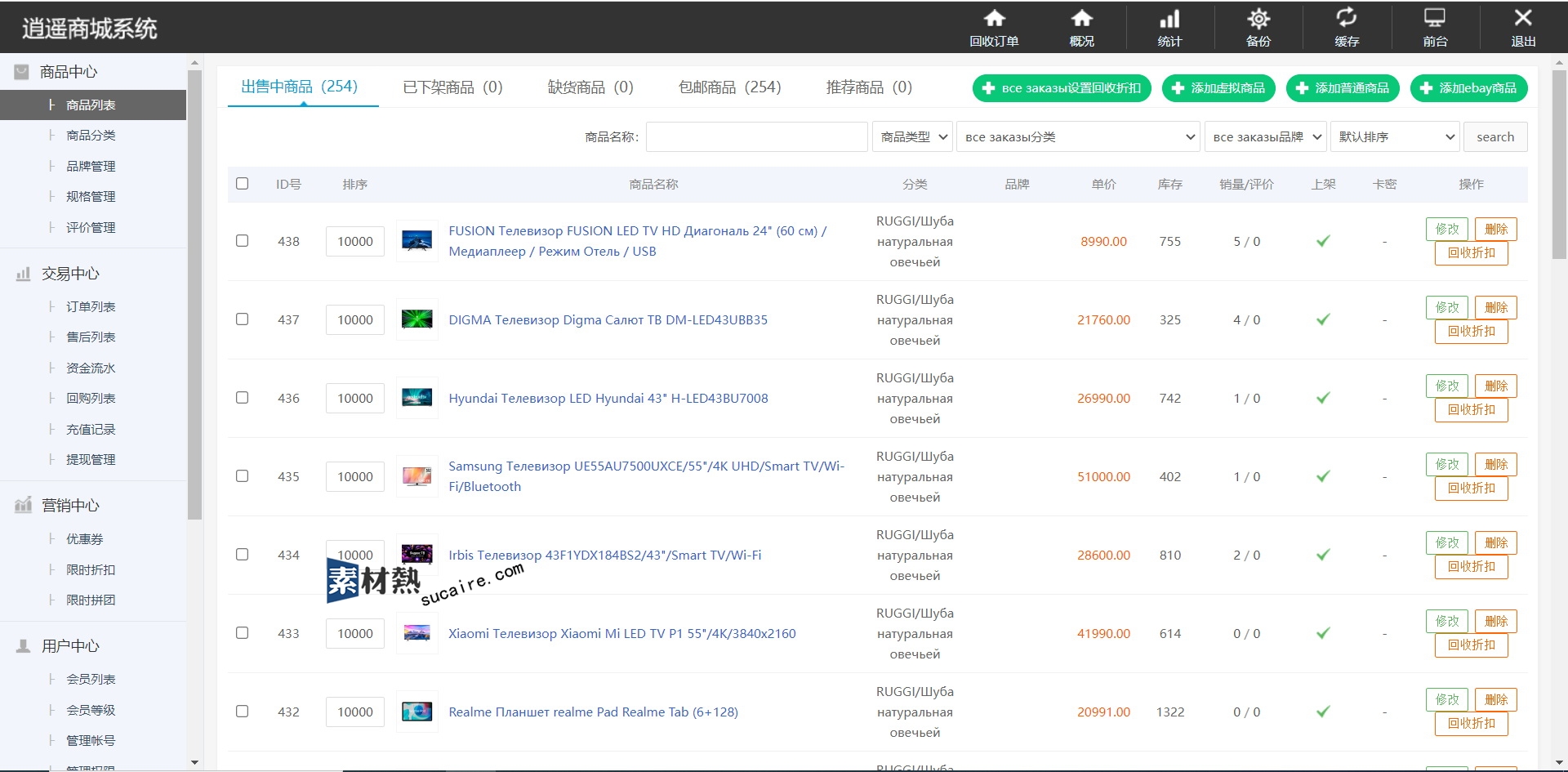Click the sidebar vertical scrollbar thumb

coord(194,294)
